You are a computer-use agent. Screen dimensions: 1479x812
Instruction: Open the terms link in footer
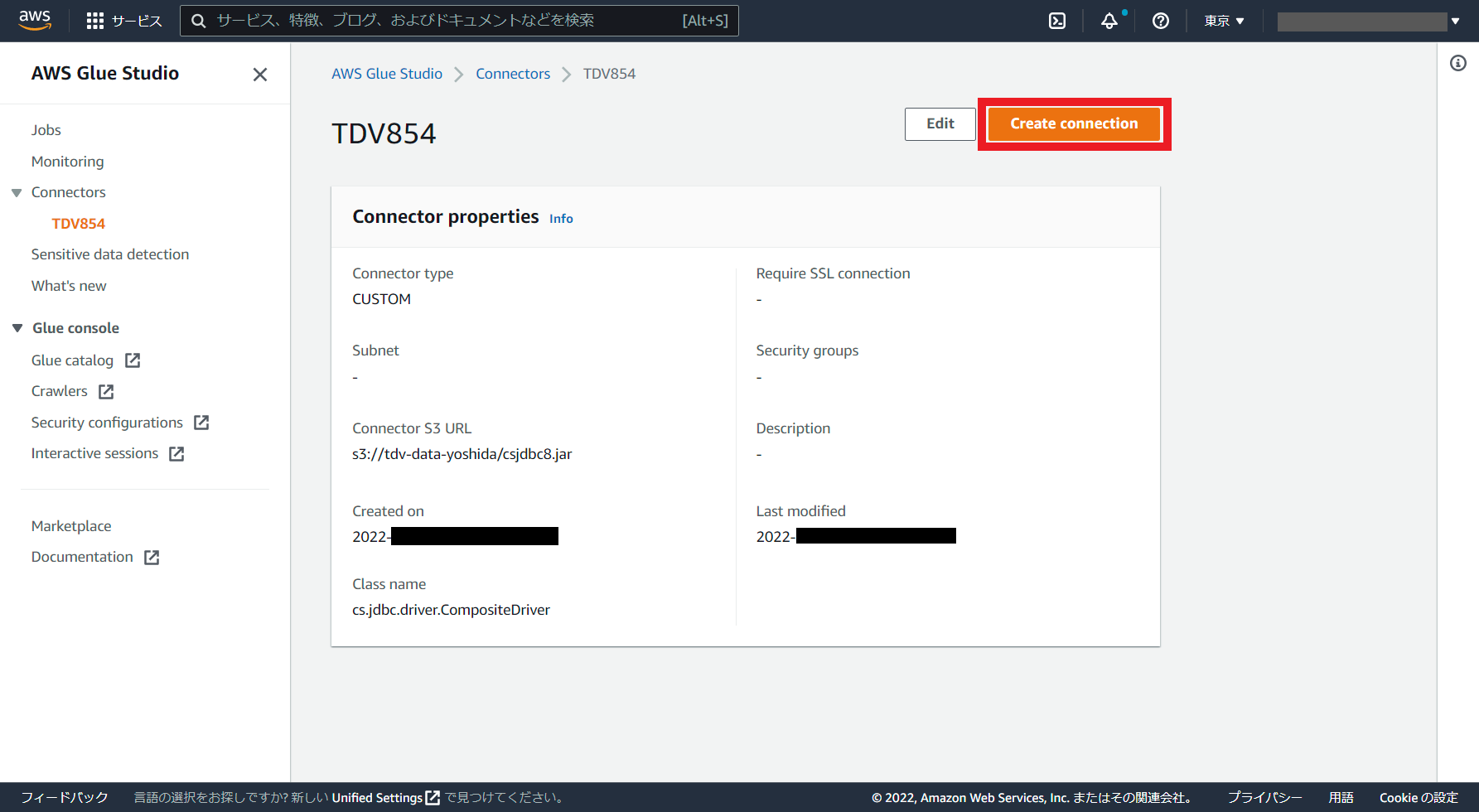1341,797
